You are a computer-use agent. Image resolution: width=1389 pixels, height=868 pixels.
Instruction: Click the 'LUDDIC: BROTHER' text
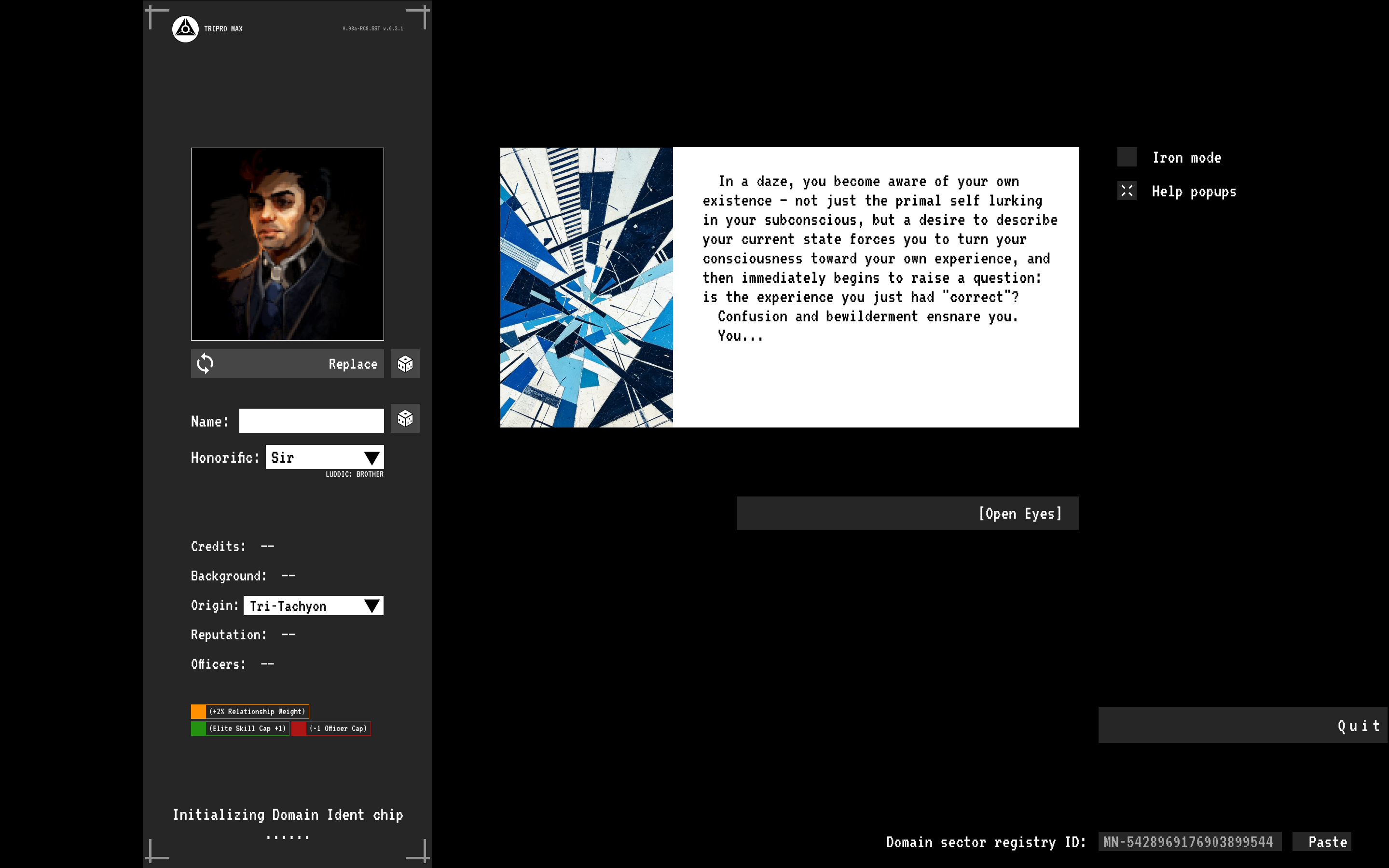pos(355,474)
